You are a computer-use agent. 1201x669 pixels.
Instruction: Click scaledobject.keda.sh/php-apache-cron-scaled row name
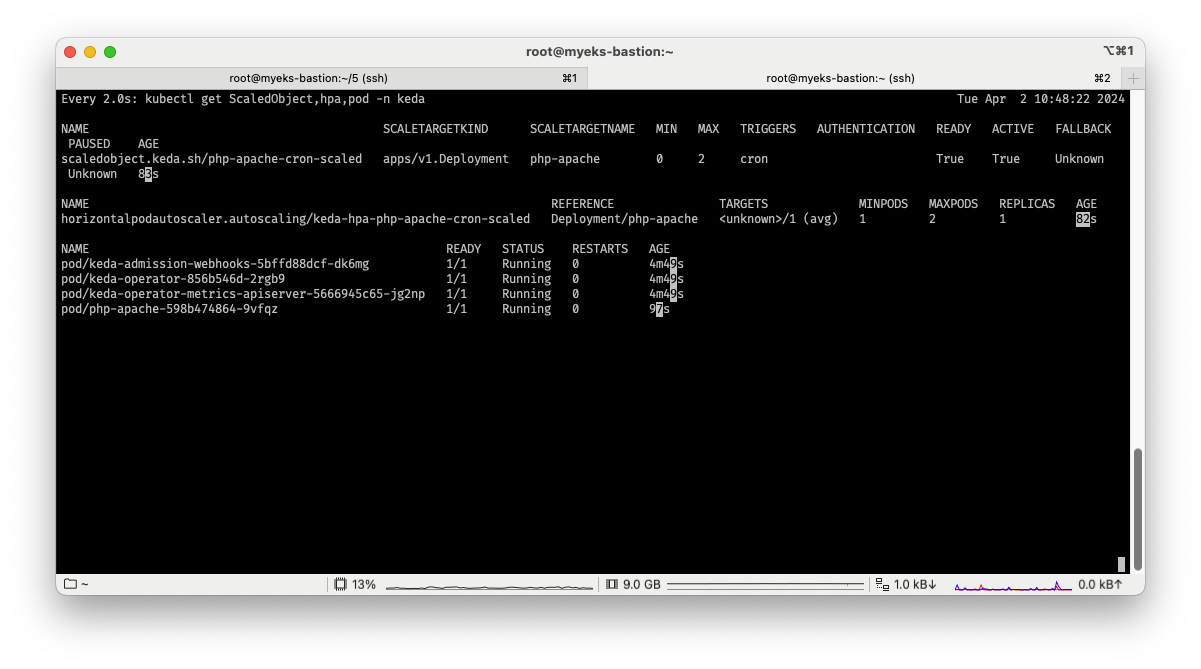pos(212,159)
